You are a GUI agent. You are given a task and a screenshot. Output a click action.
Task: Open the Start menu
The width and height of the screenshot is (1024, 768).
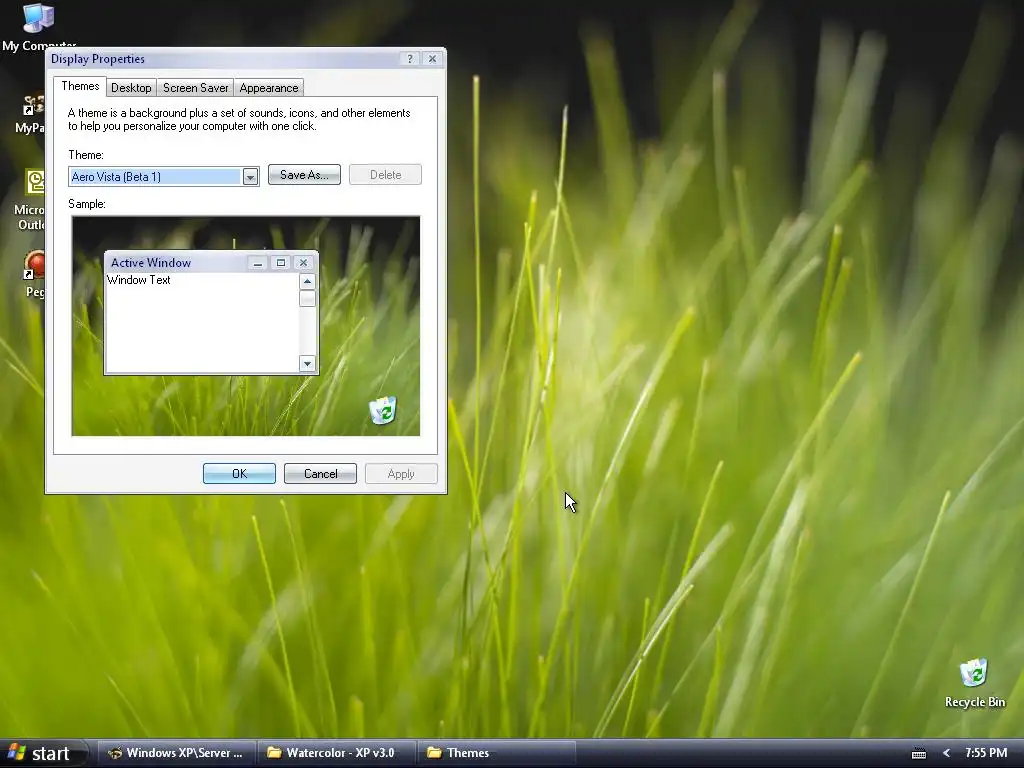click(43, 754)
